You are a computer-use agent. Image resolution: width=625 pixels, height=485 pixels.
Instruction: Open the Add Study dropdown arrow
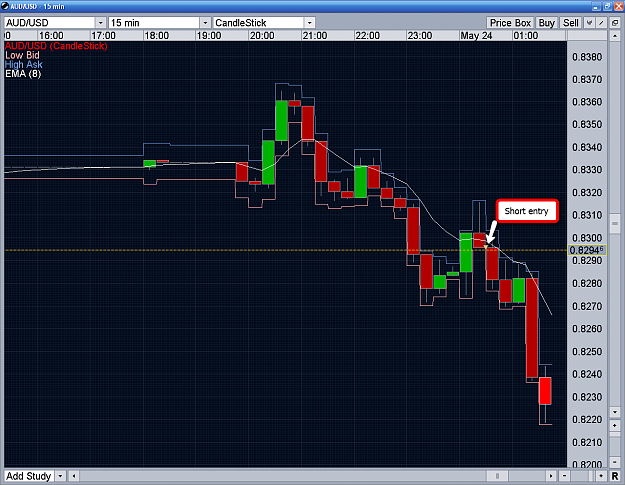pyautogui.click(x=60, y=476)
